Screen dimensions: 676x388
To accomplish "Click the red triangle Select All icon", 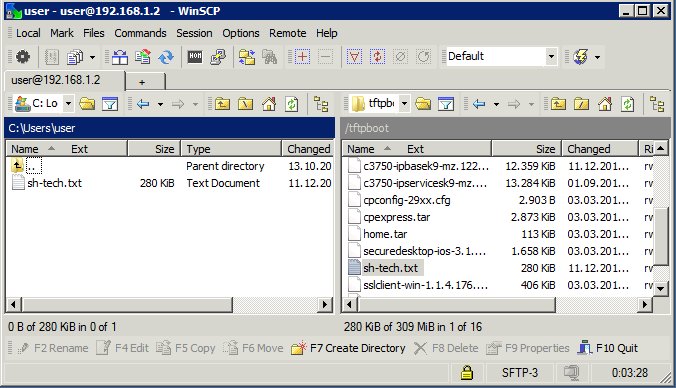I will [354, 57].
